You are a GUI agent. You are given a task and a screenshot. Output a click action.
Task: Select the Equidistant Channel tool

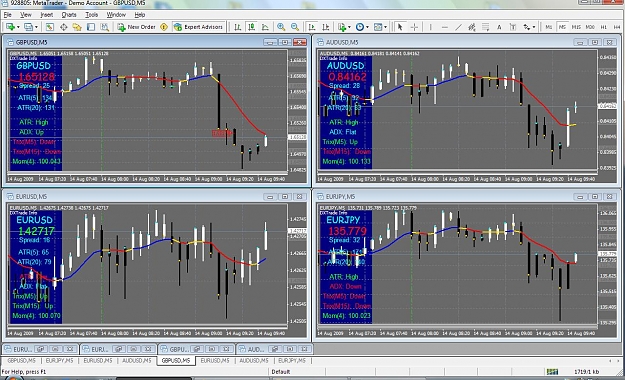pos(472,27)
